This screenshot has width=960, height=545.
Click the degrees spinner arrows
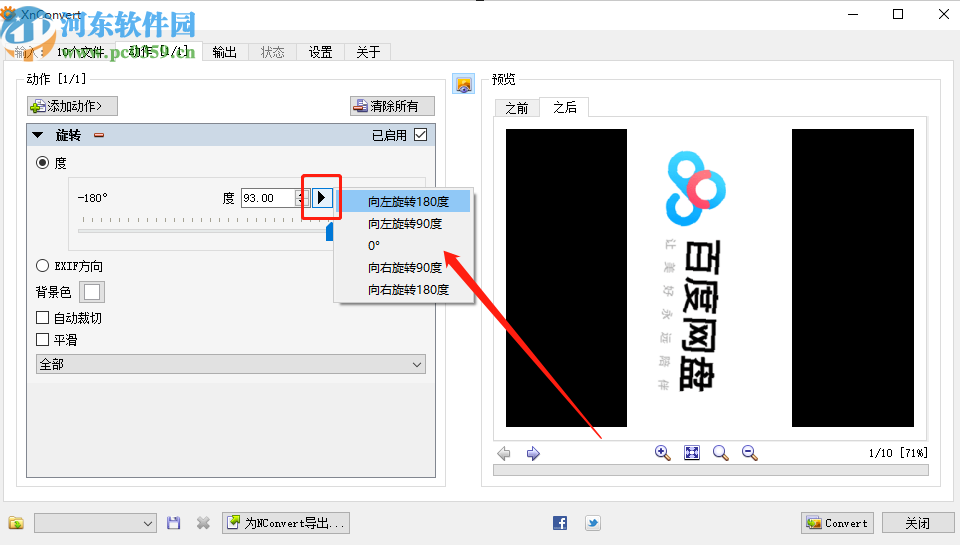[301, 198]
